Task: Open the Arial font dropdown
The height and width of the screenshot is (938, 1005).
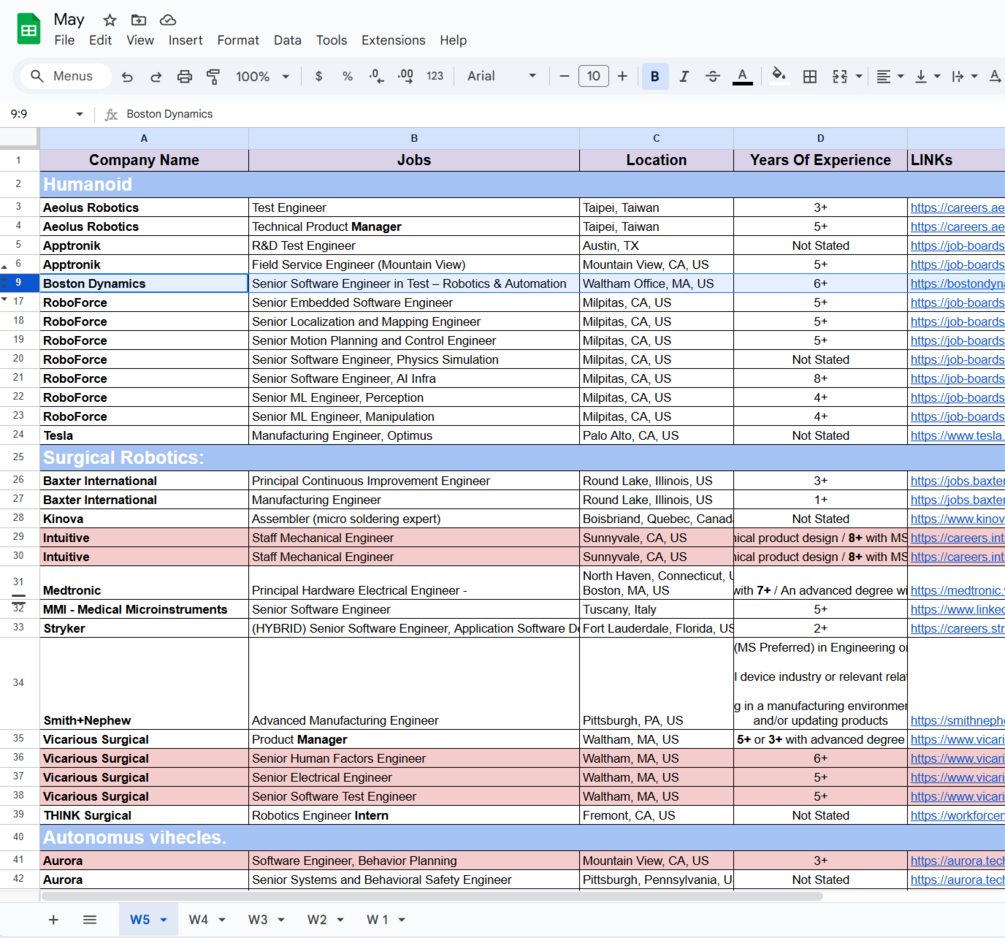Action: (501, 76)
